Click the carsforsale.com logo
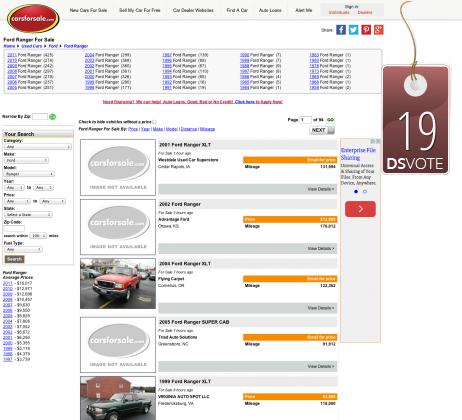 pyautogui.click(x=33, y=19)
